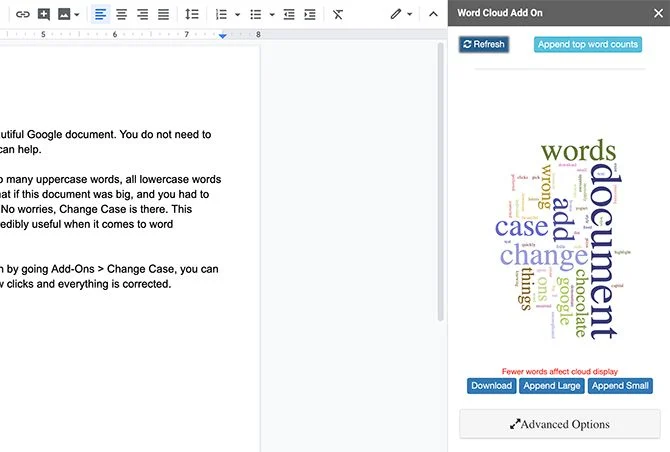Center align the text
The width and height of the screenshot is (670, 452).
(x=121, y=15)
